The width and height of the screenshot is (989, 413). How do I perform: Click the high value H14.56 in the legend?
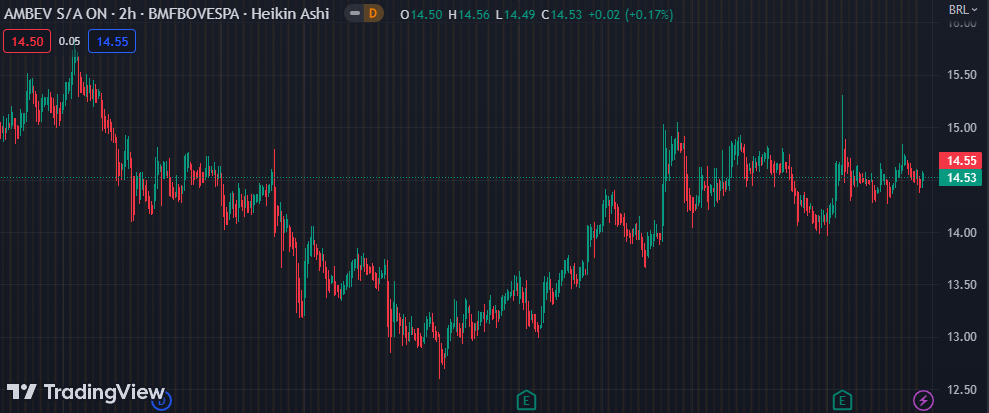[469, 14]
